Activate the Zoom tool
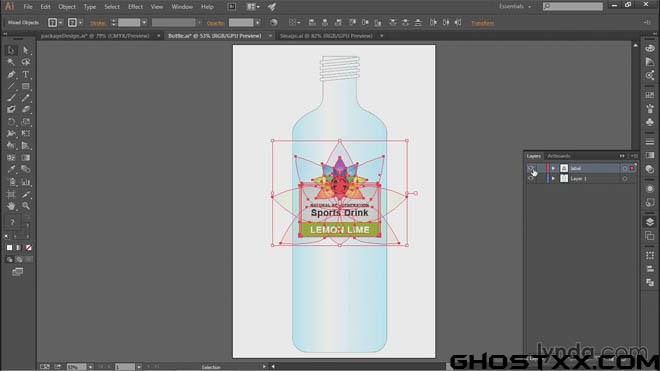The image size is (660, 371). click(x=26, y=206)
